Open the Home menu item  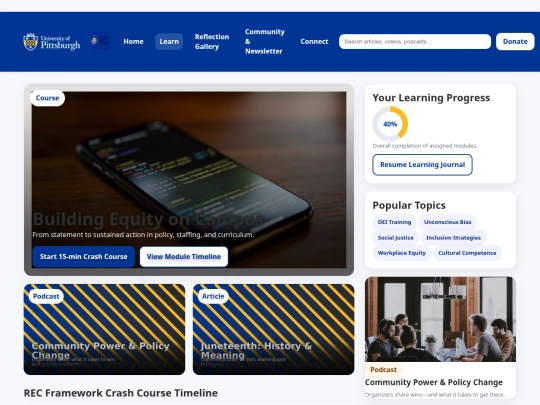tap(133, 41)
